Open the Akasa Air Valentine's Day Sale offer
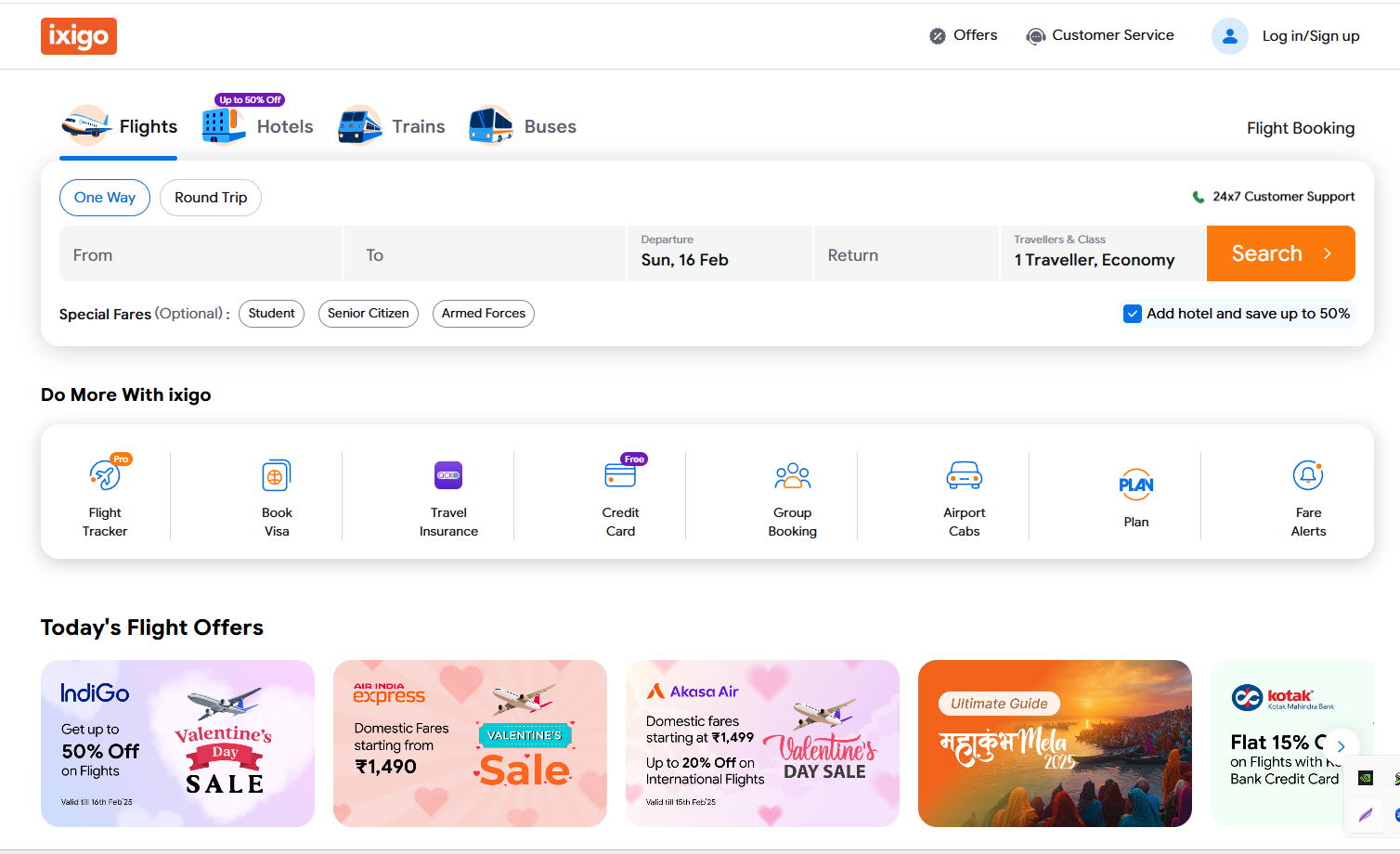Screen dimensions: 1400x854 point(762,744)
